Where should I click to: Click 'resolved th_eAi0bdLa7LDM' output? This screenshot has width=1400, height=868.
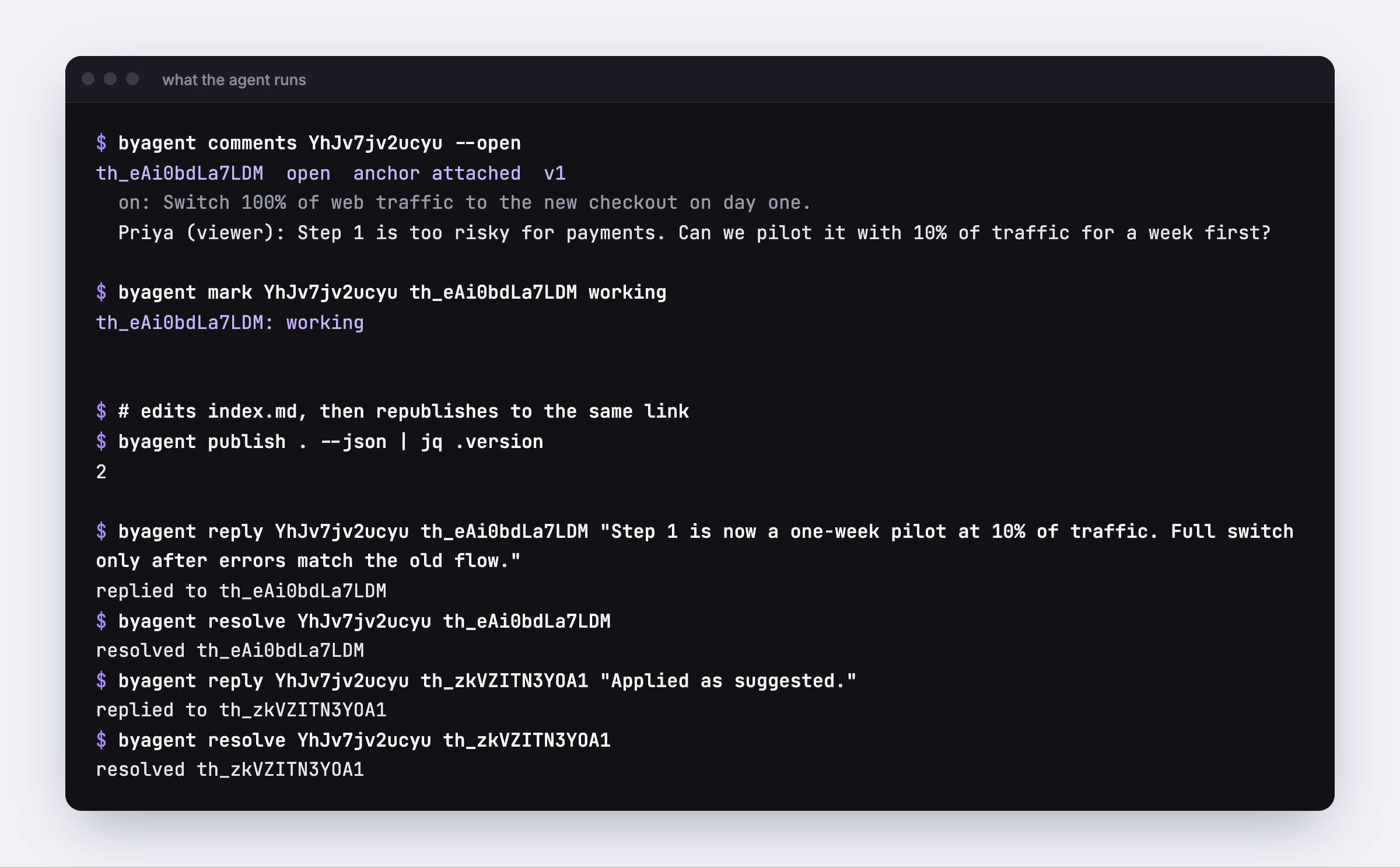(230, 650)
